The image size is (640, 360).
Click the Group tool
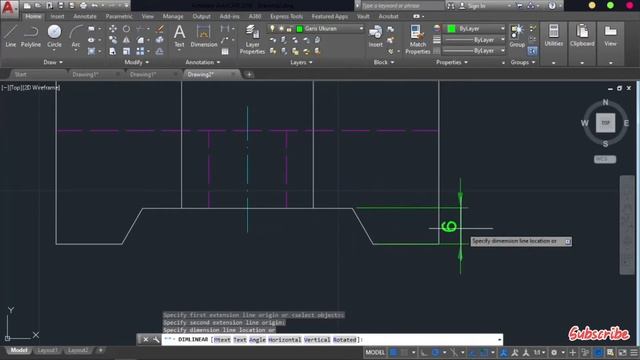517,36
